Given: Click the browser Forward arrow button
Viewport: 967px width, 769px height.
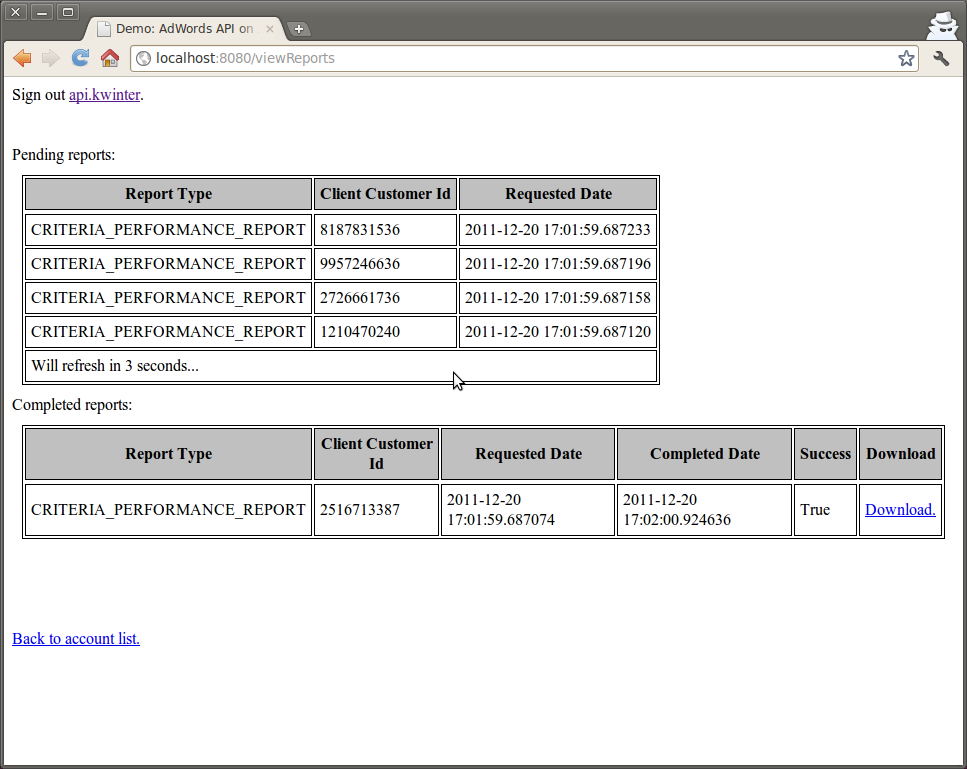Looking at the screenshot, I should [51, 58].
